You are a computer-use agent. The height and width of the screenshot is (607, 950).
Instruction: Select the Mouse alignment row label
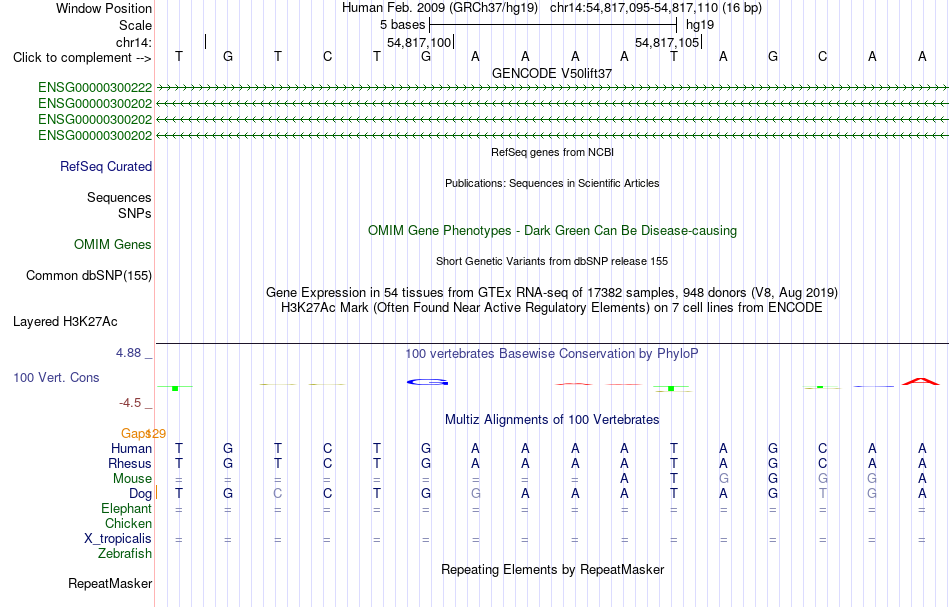pos(133,479)
